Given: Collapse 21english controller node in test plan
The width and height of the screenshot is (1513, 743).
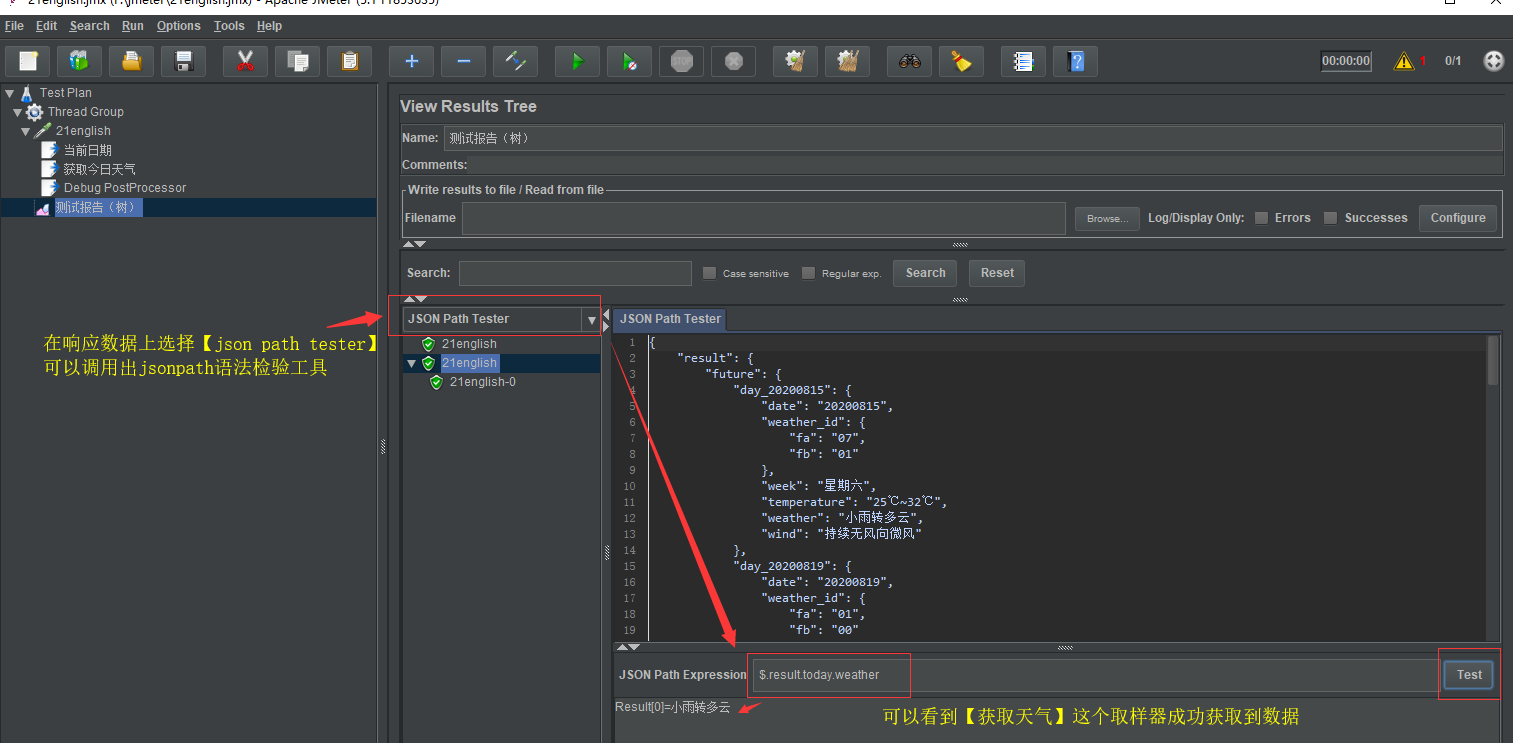Looking at the screenshot, I should coord(26,131).
